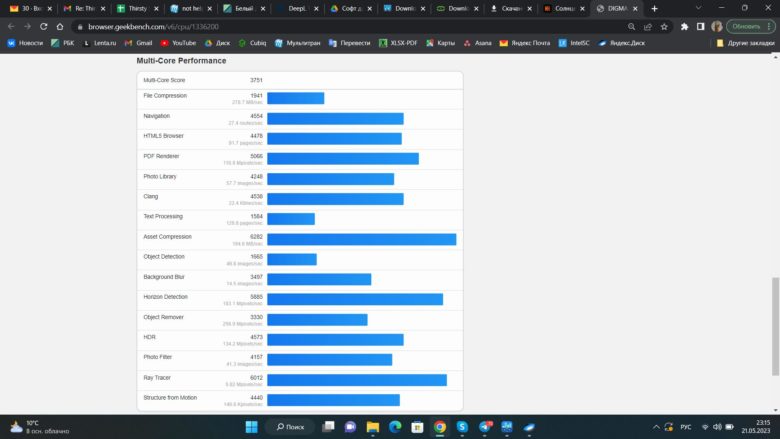Navigate back with the back arrow

[11, 26]
